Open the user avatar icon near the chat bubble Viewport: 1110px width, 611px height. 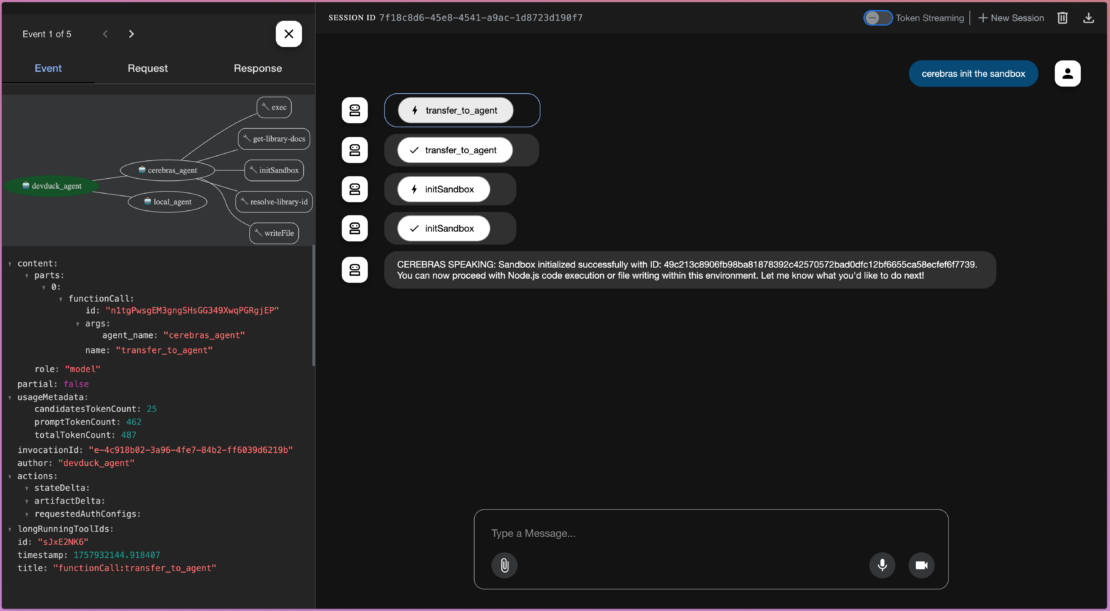click(1067, 73)
